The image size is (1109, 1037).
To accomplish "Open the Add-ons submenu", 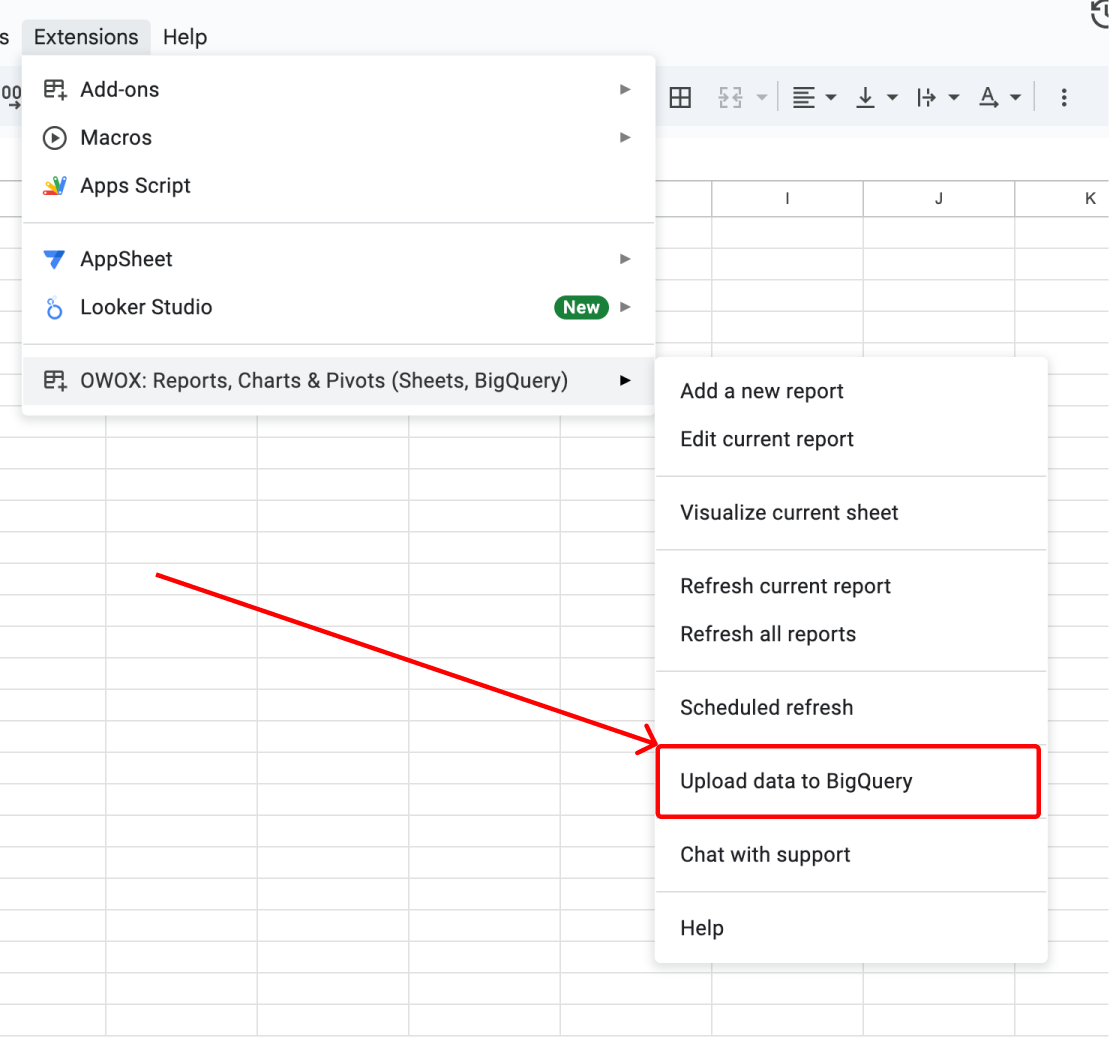I will (x=338, y=90).
